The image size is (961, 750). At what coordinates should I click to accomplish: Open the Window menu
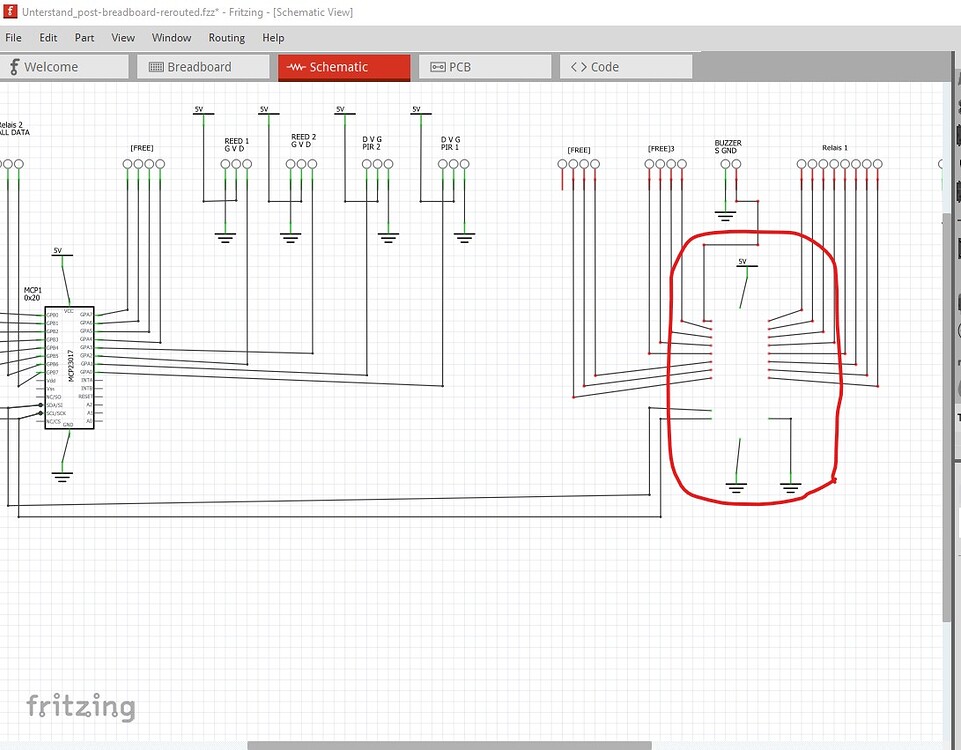point(171,38)
